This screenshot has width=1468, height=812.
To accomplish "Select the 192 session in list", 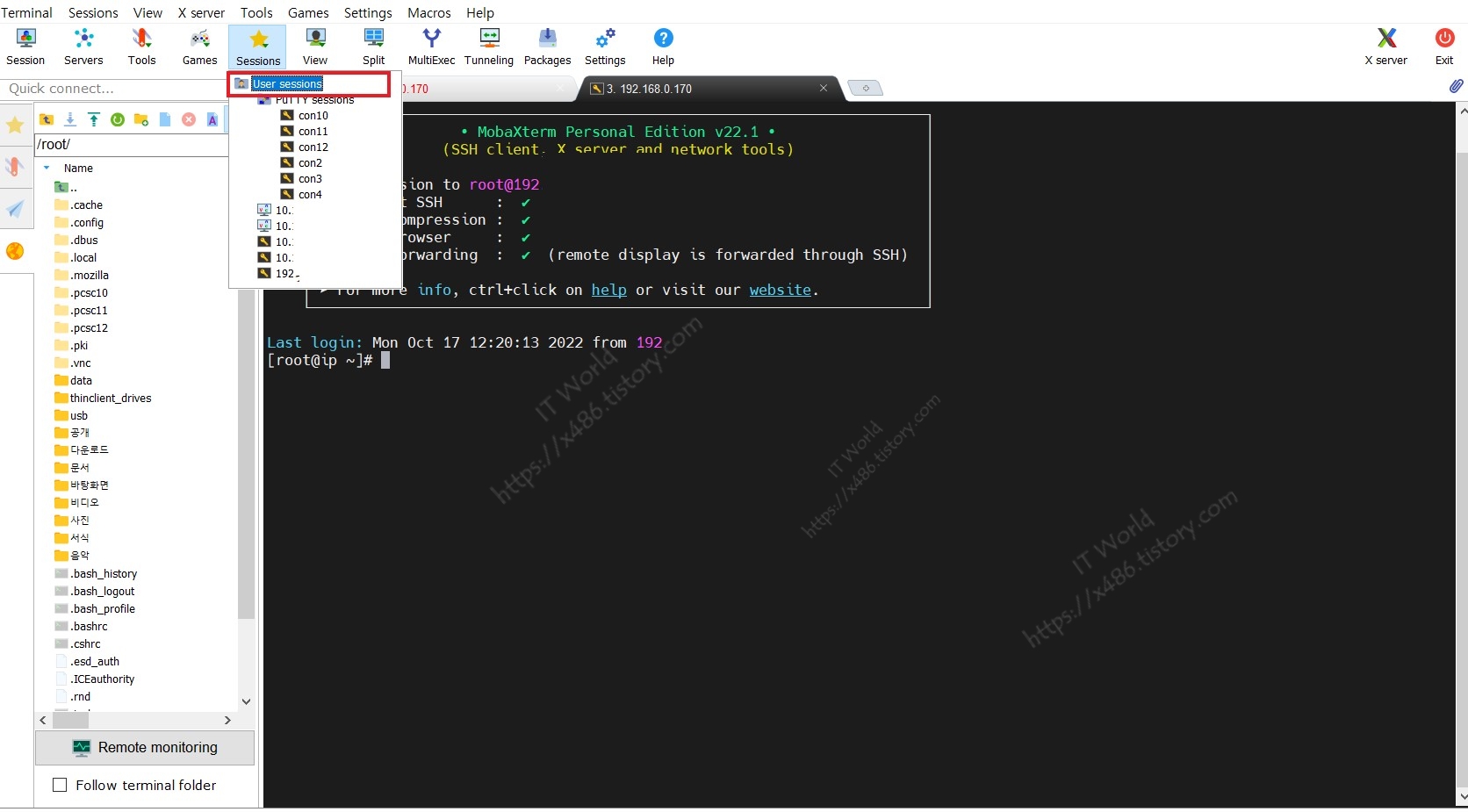I will 286,273.
